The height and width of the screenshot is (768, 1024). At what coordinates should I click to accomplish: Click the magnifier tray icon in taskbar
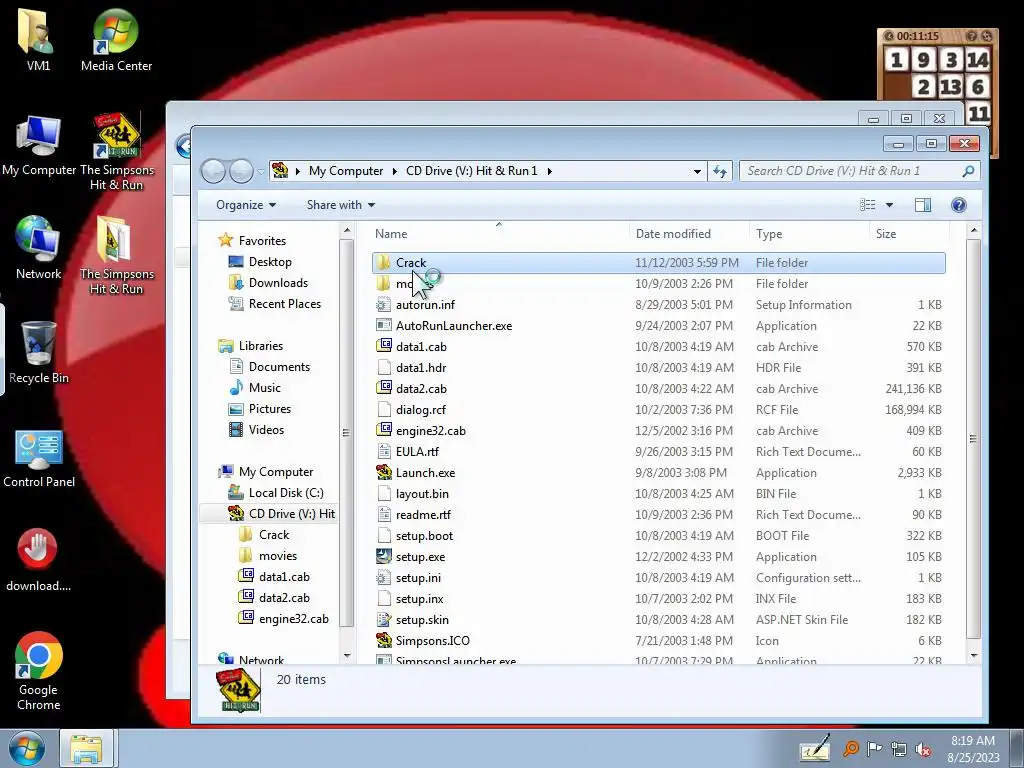click(x=850, y=748)
